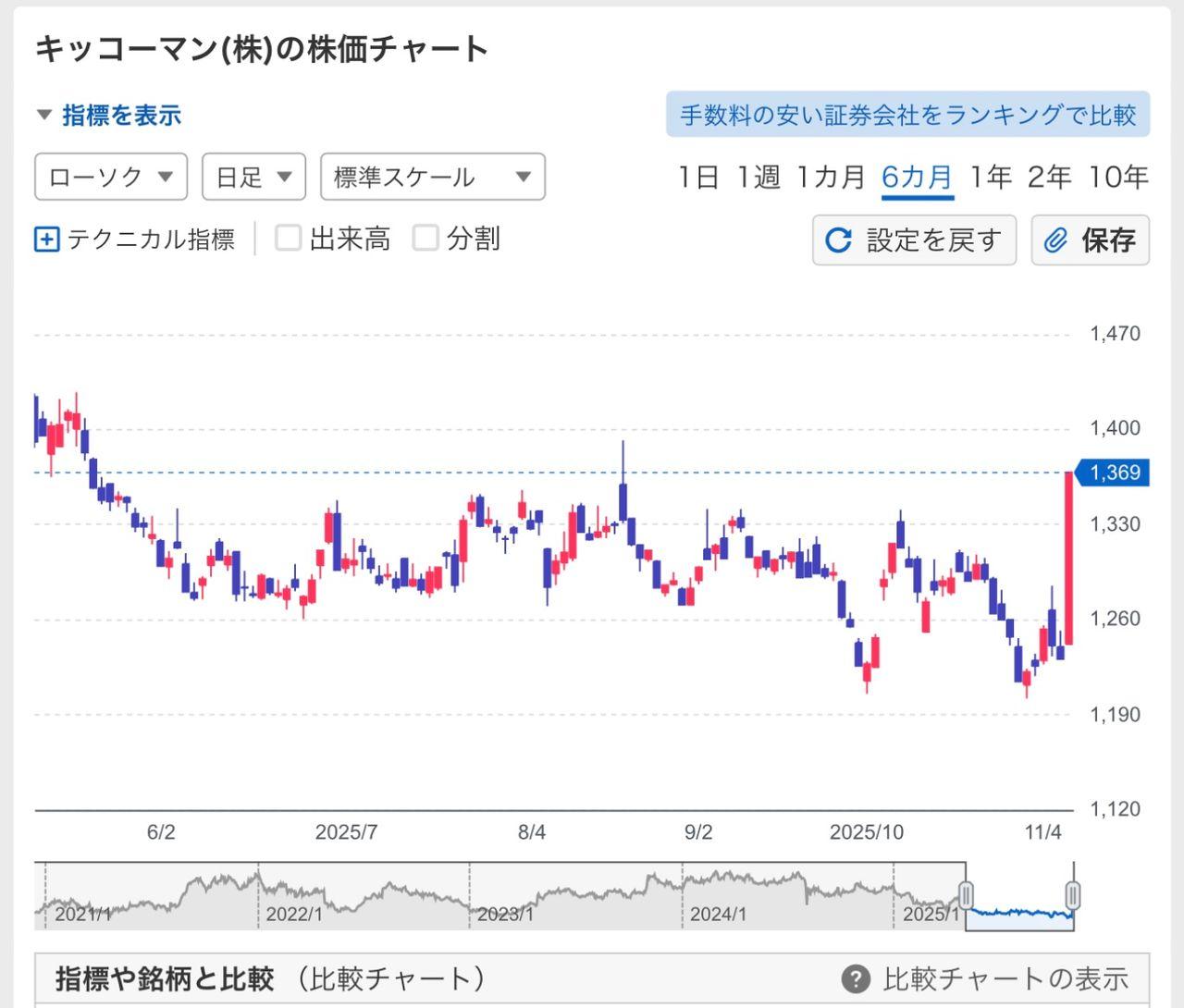Collapse the 指標を表示 section
This screenshot has height=1008, width=1184.
point(43,115)
